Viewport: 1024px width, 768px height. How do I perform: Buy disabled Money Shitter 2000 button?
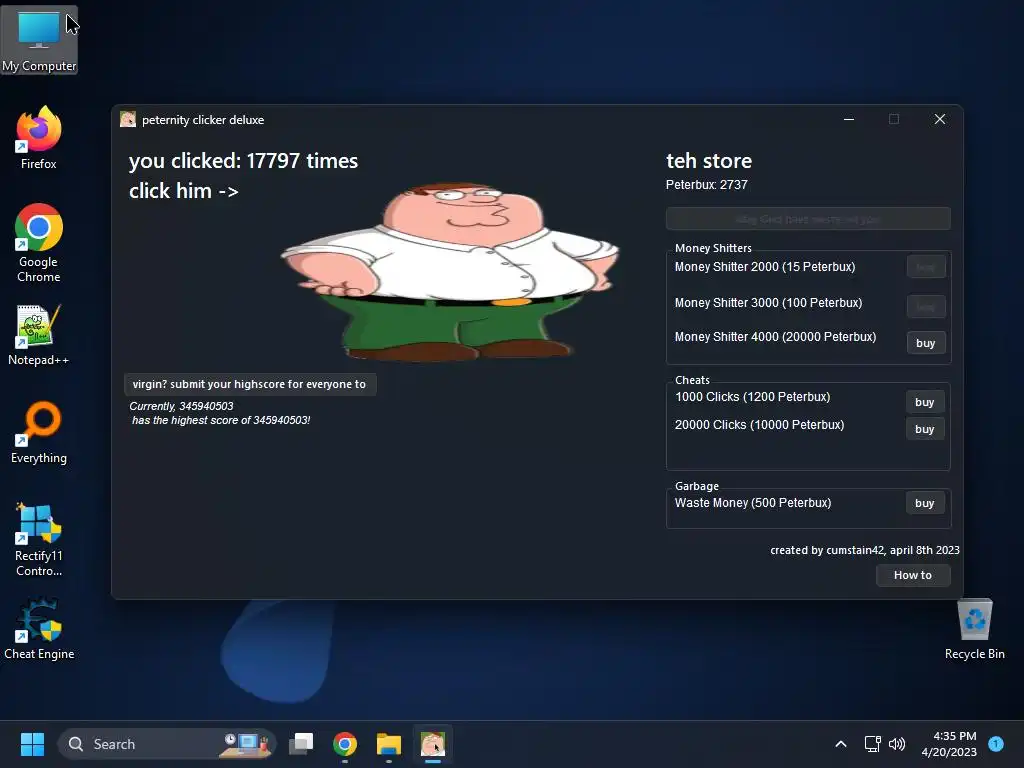click(925, 266)
